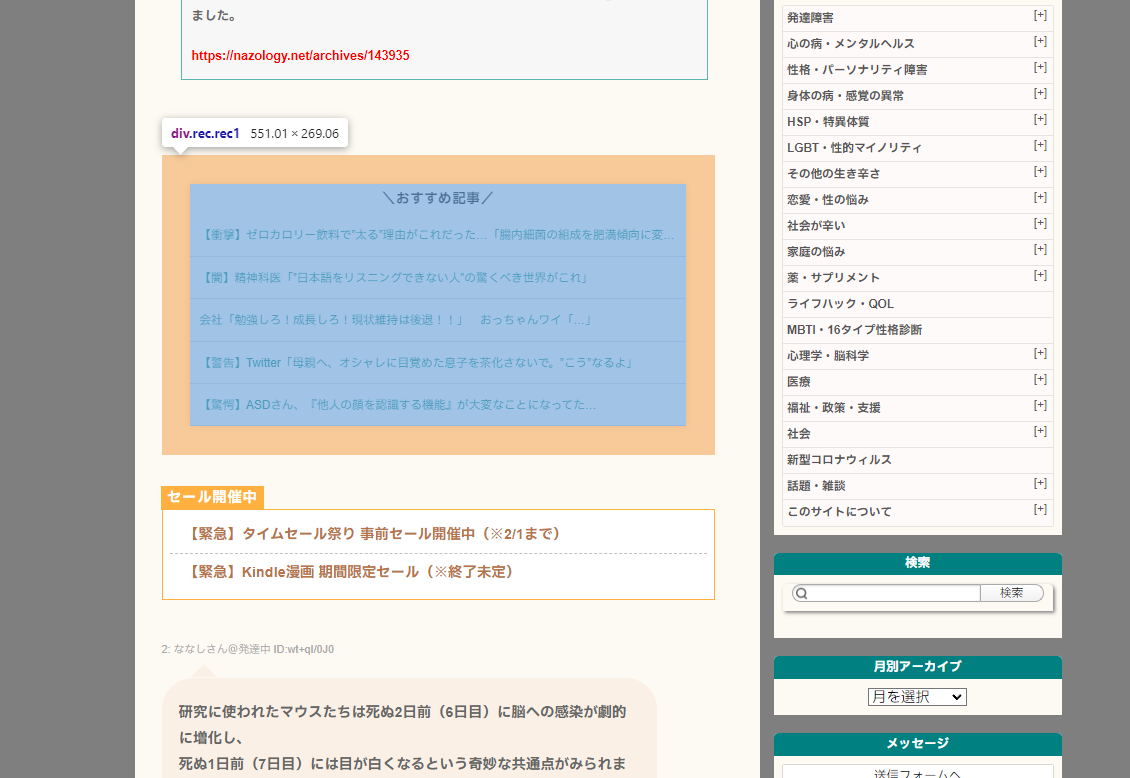Expand 話題・雑談 with the [+] icon
The height and width of the screenshot is (778, 1130).
1040,483
